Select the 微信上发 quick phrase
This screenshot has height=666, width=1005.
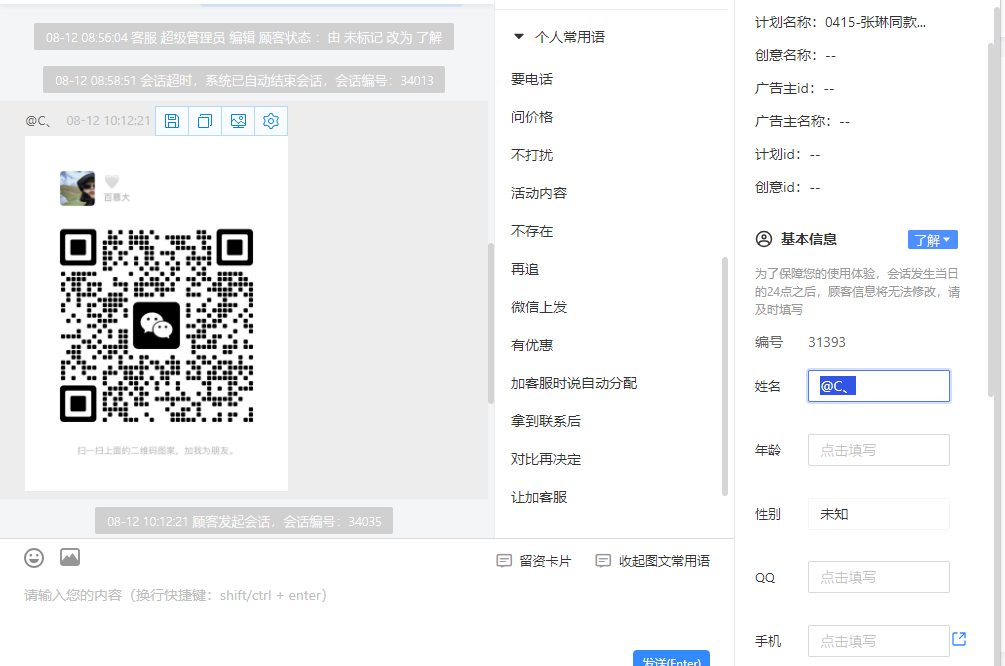click(x=539, y=307)
